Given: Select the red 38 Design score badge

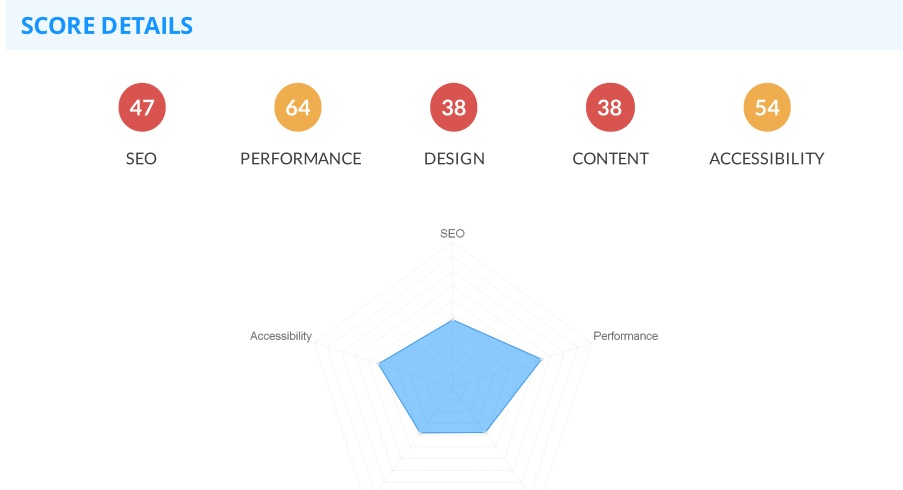Looking at the screenshot, I should (454, 108).
